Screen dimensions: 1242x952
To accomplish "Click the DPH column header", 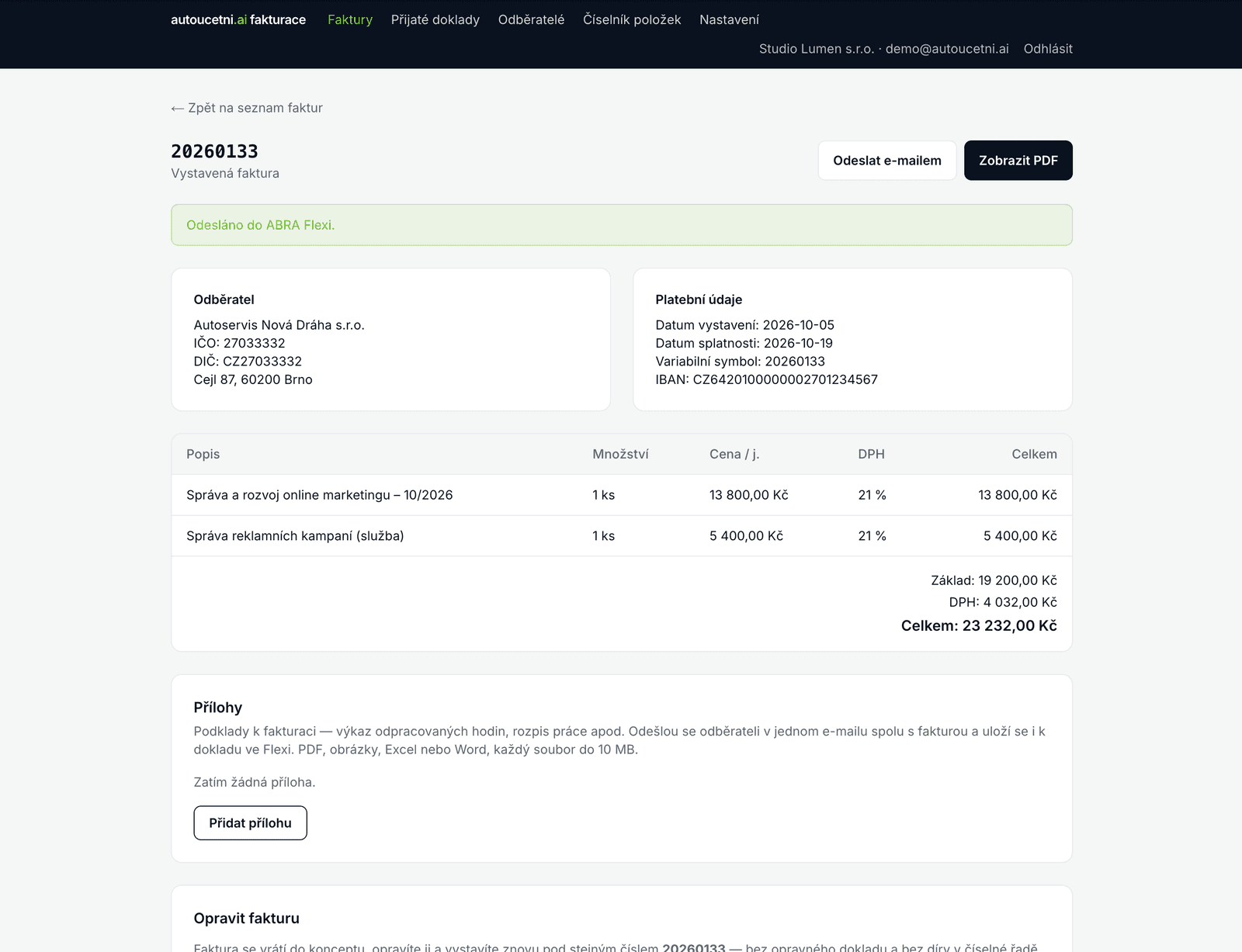I will click(872, 454).
